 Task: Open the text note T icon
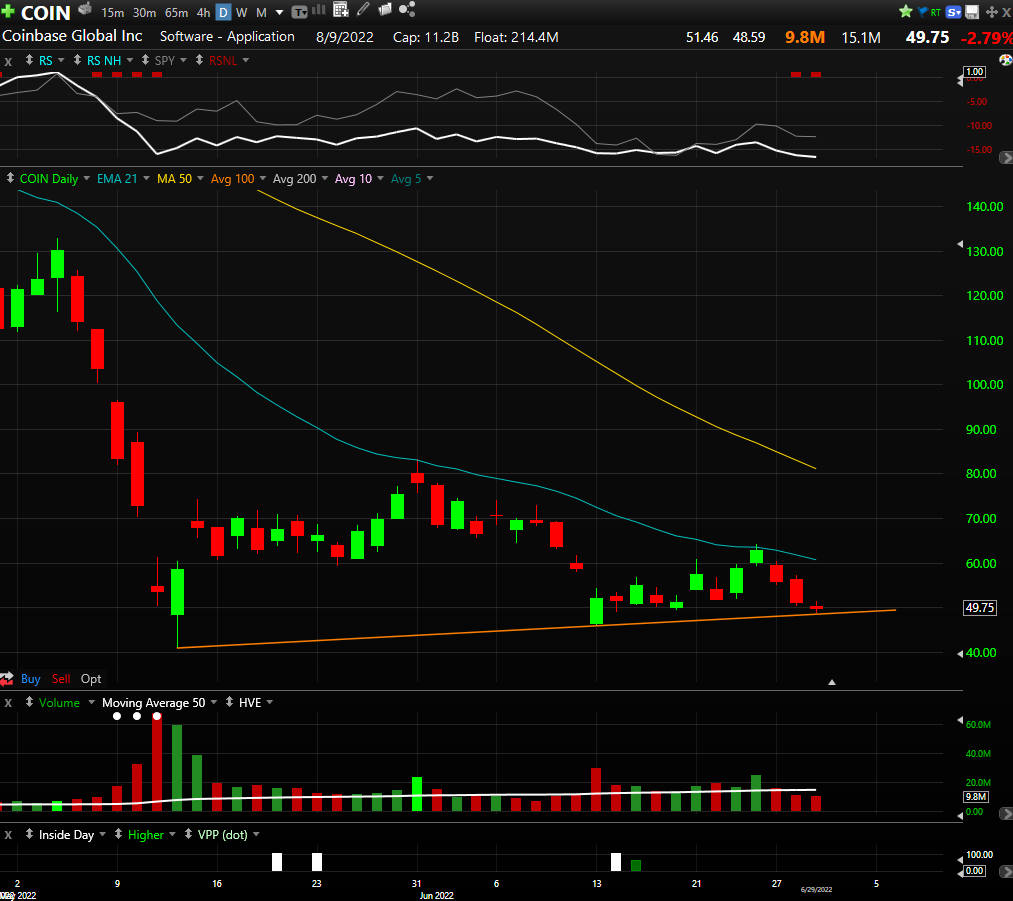(299, 12)
